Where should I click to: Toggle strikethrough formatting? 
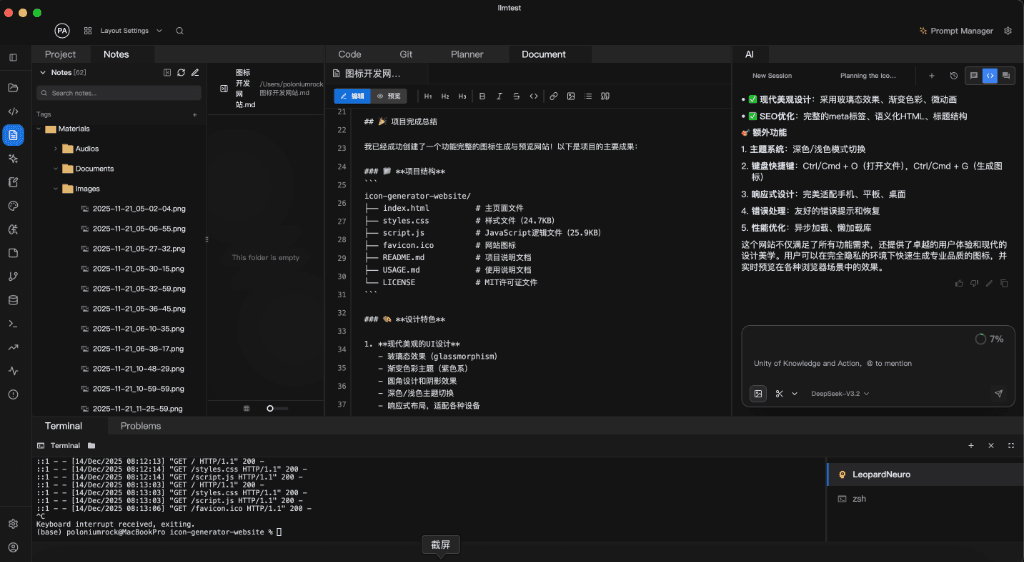tap(516, 96)
